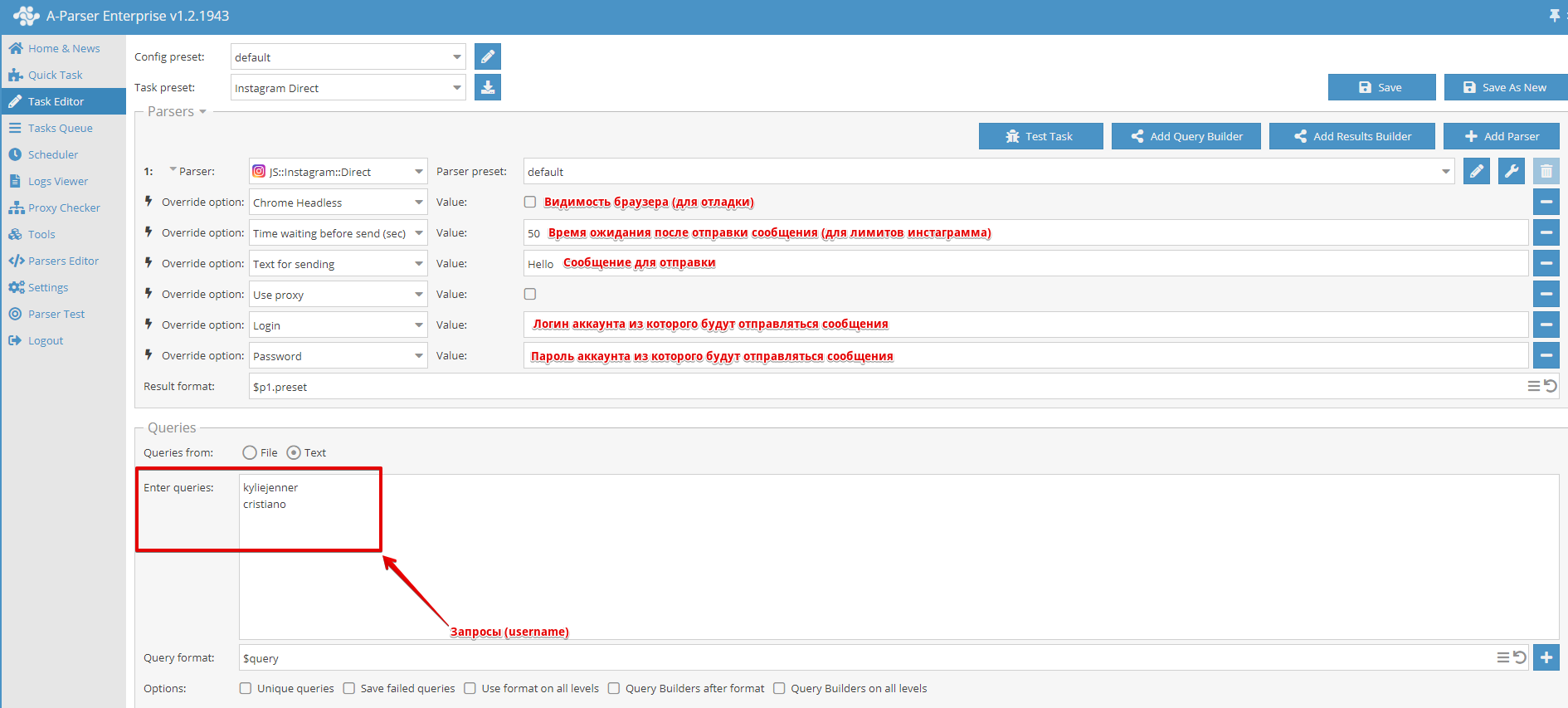Click the lightning icon beside the Text for sending override

149,262
